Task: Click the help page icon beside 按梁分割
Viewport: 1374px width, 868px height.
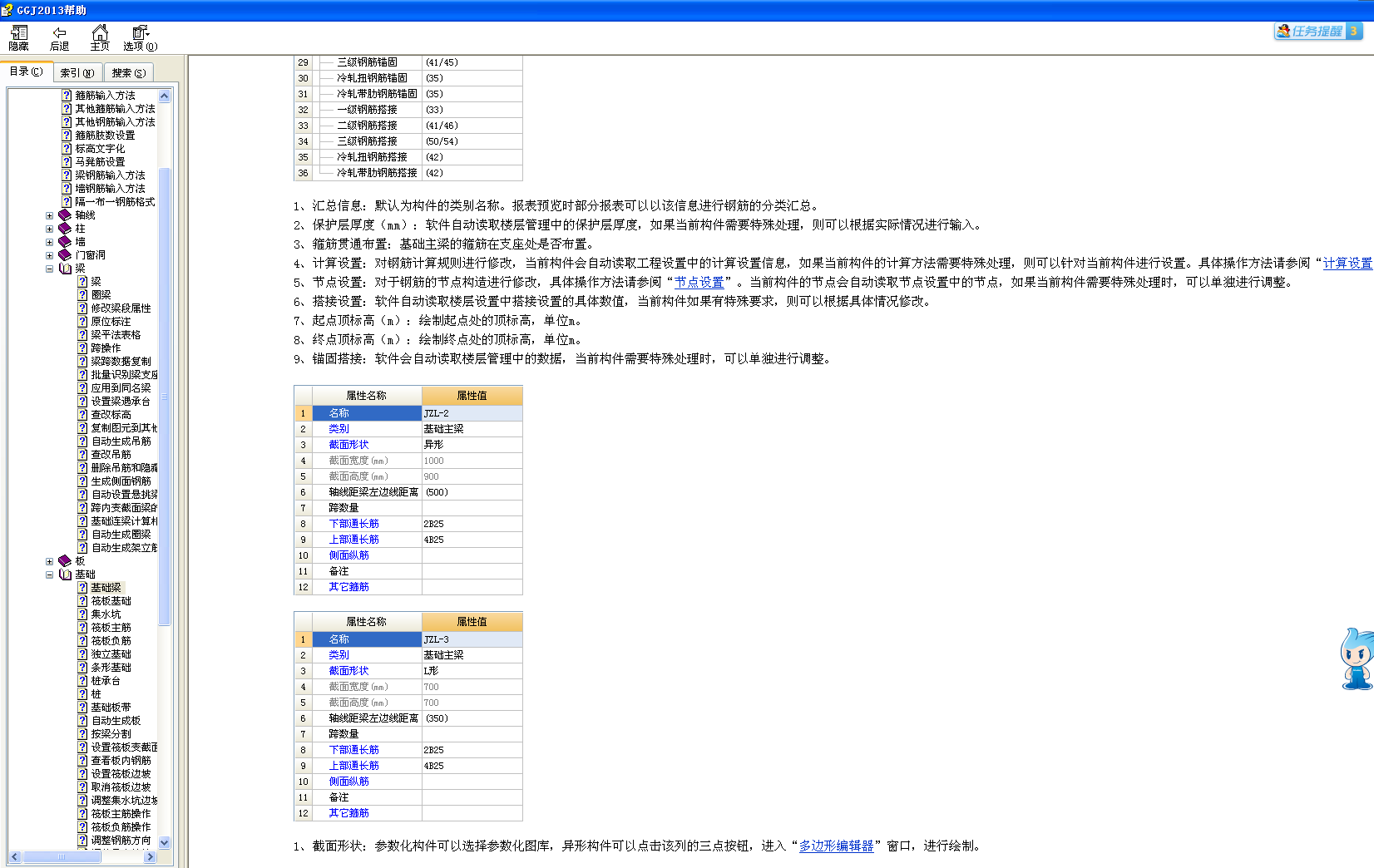Action: [x=82, y=734]
